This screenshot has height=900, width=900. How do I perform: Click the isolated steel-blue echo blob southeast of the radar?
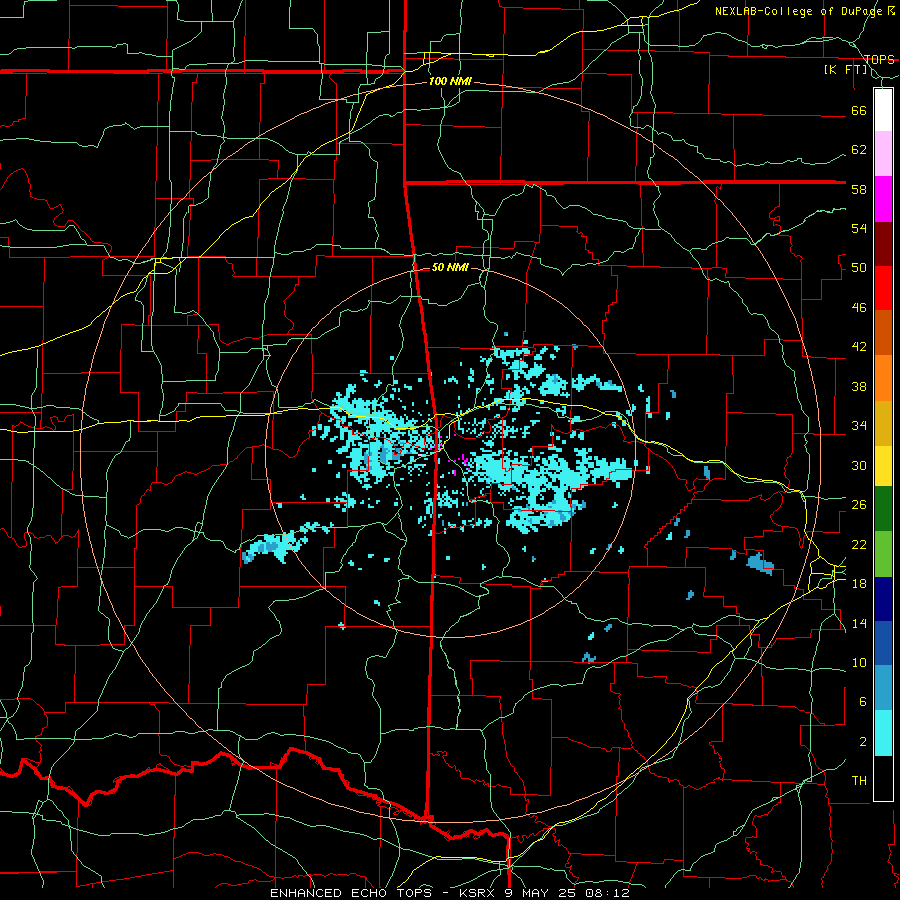(761, 563)
